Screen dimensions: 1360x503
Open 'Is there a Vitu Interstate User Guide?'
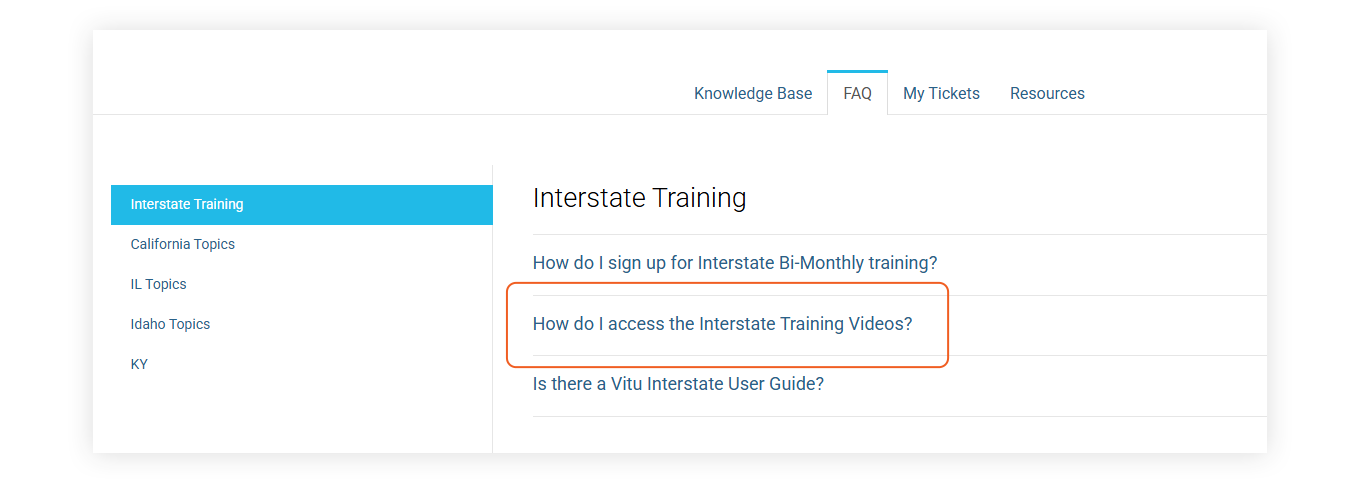678,384
